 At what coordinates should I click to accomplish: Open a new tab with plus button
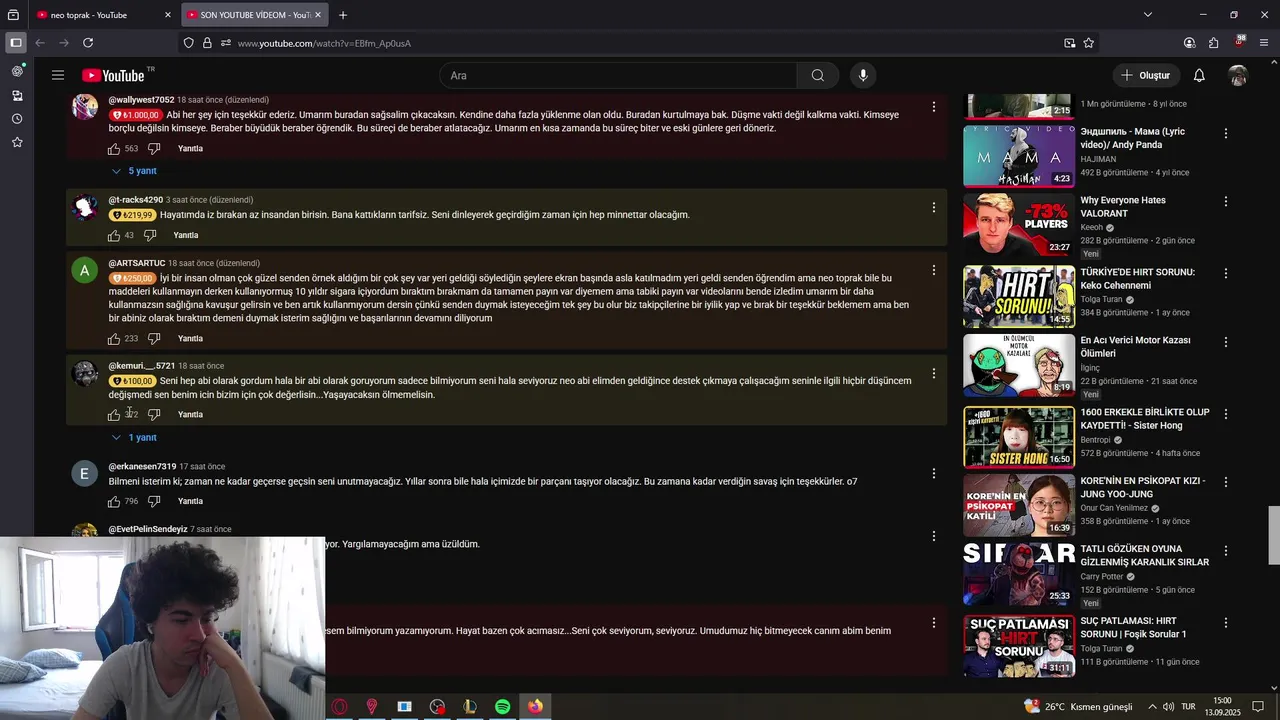click(x=343, y=15)
